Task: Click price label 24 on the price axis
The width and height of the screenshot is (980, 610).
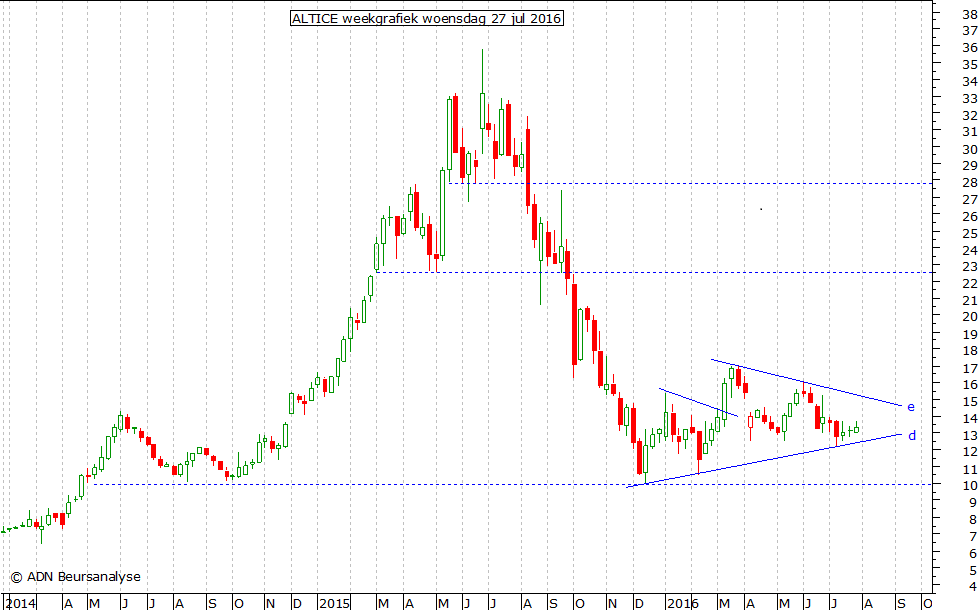Action: click(970, 251)
